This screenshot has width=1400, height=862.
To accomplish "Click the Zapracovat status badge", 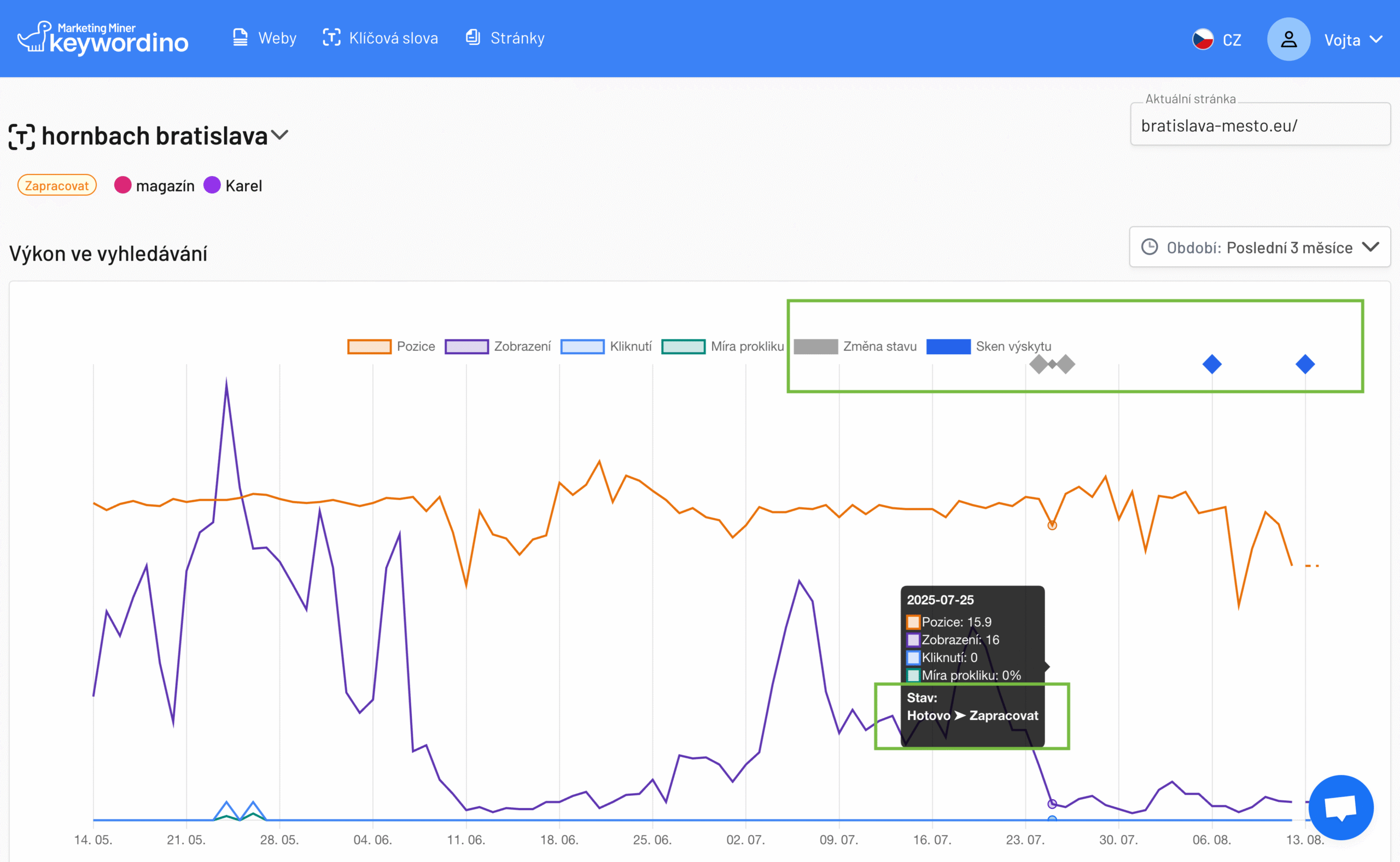I will pos(56,185).
